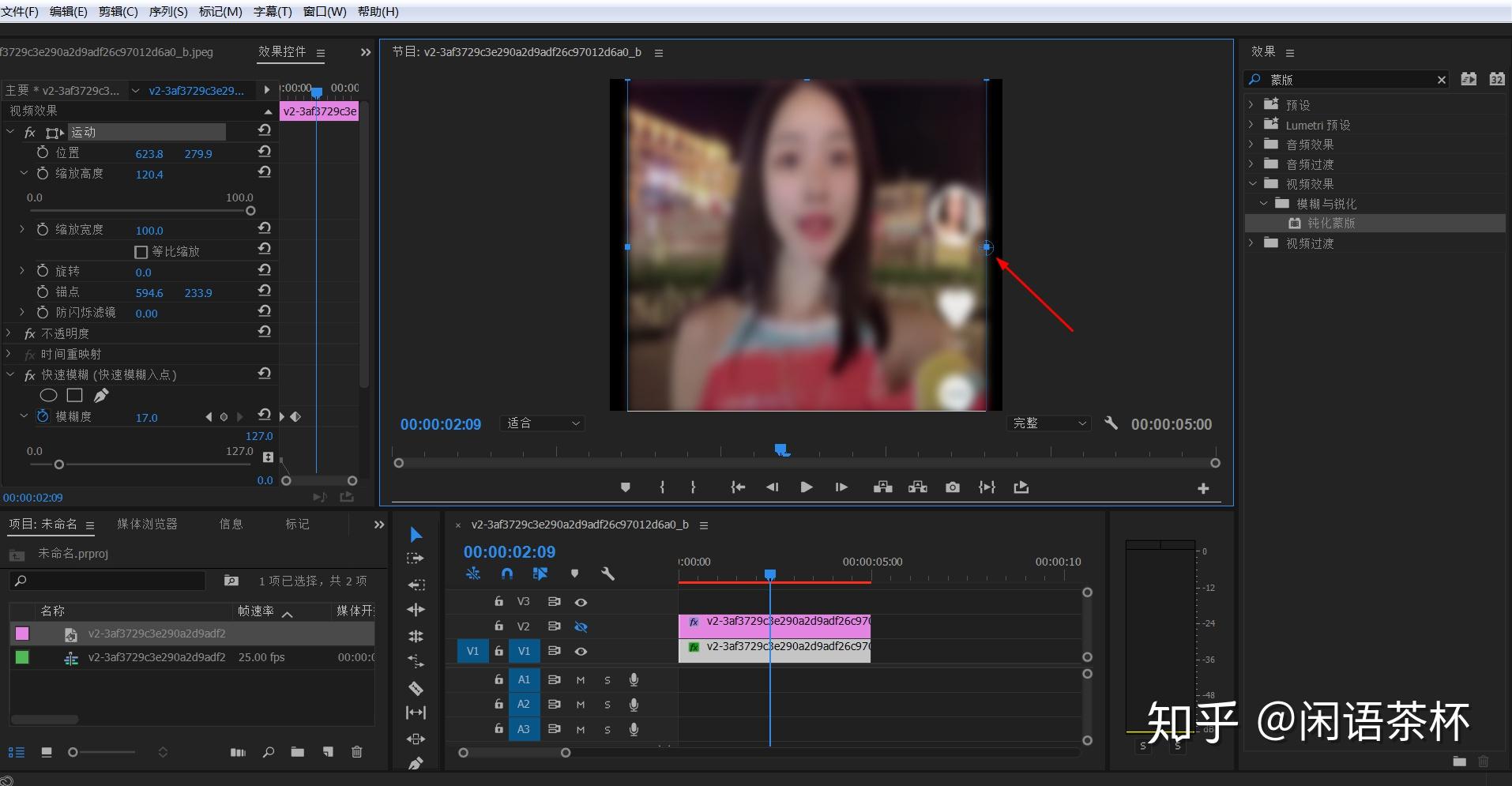
Task: Clear the effects search box text
Action: (1441, 80)
